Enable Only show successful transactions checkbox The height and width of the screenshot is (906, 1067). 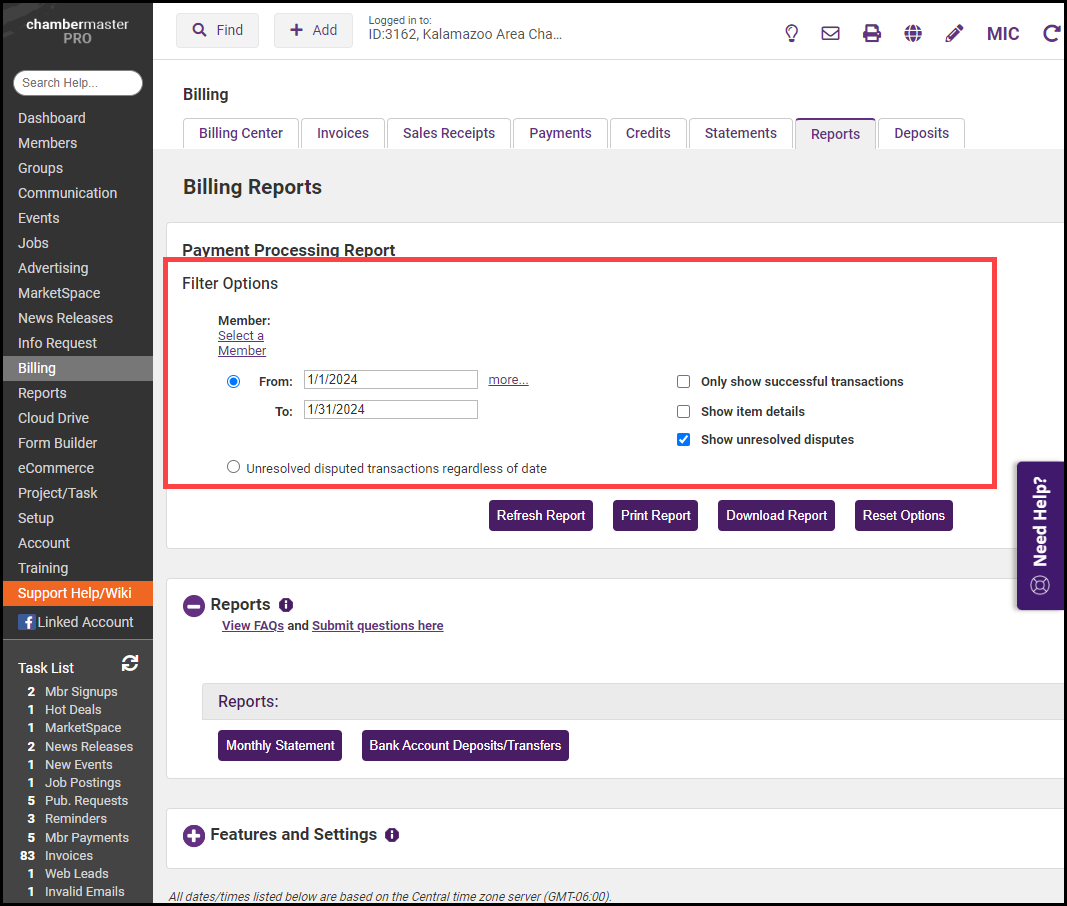684,381
